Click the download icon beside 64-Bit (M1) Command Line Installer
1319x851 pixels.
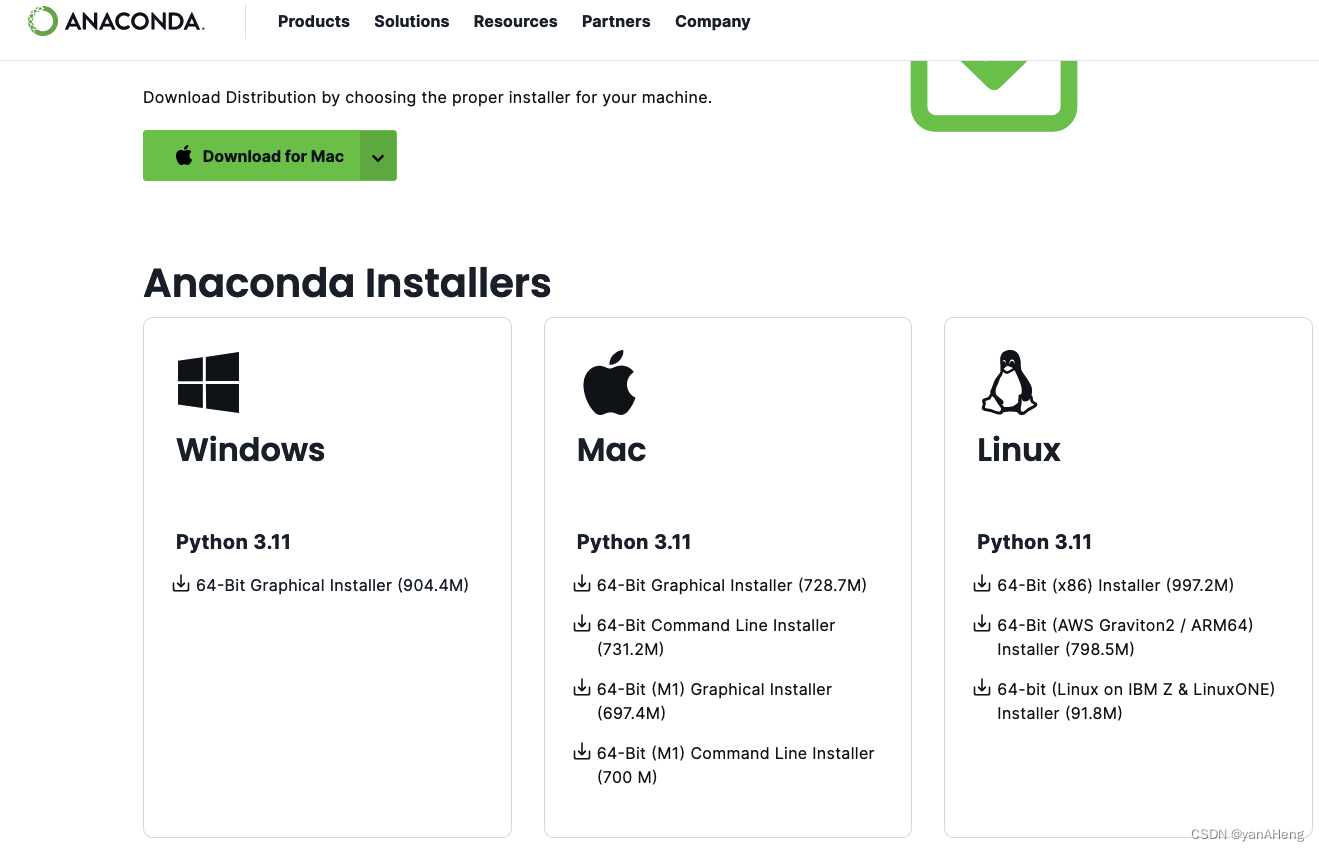[582, 752]
